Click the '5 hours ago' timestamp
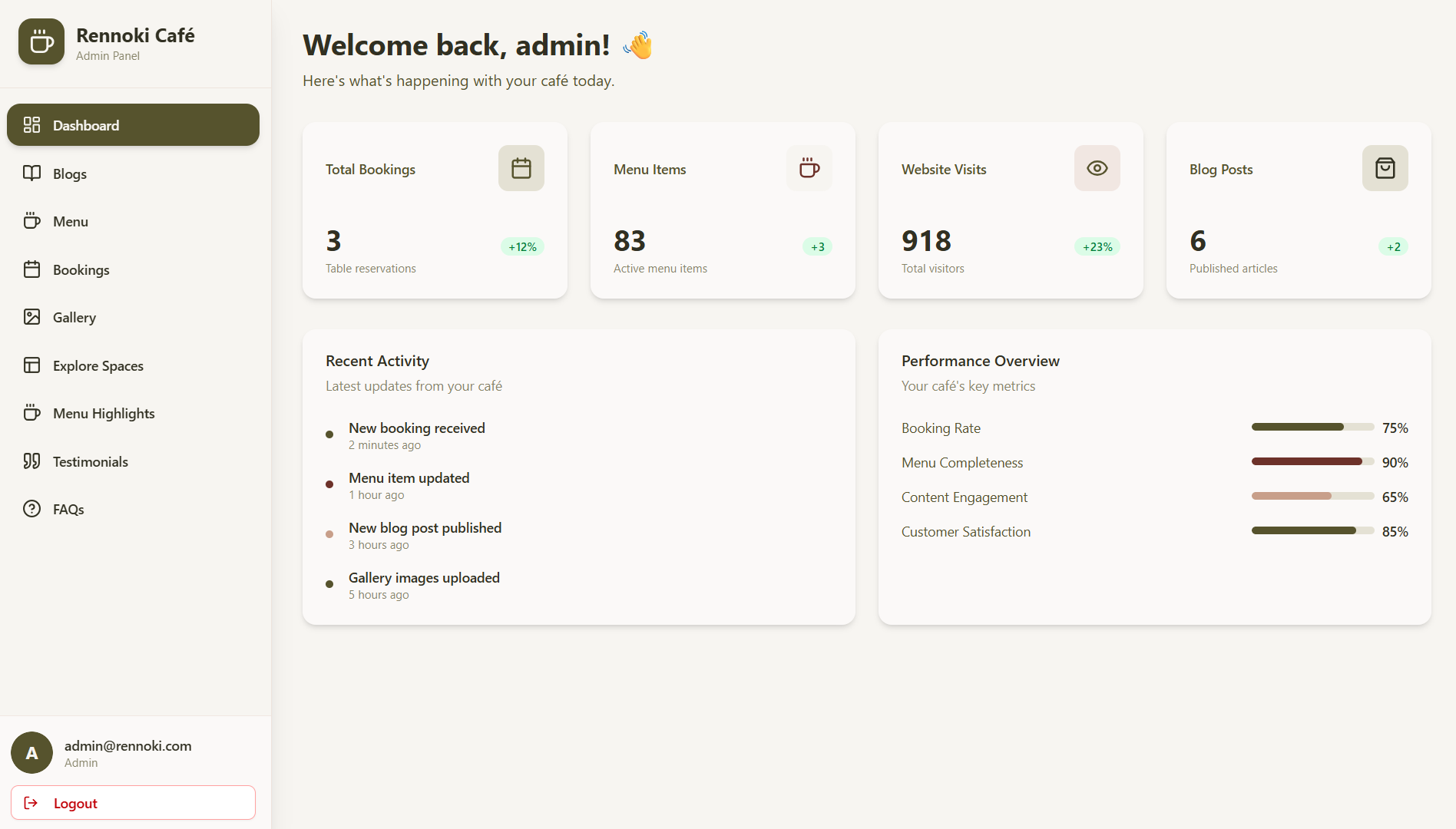 point(379,595)
